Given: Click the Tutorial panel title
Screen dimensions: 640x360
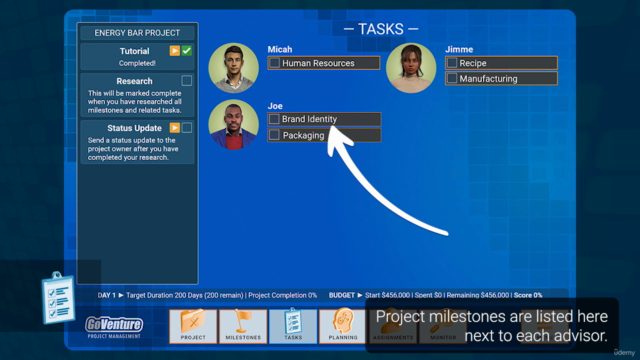Looking at the screenshot, I should click(x=134, y=51).
